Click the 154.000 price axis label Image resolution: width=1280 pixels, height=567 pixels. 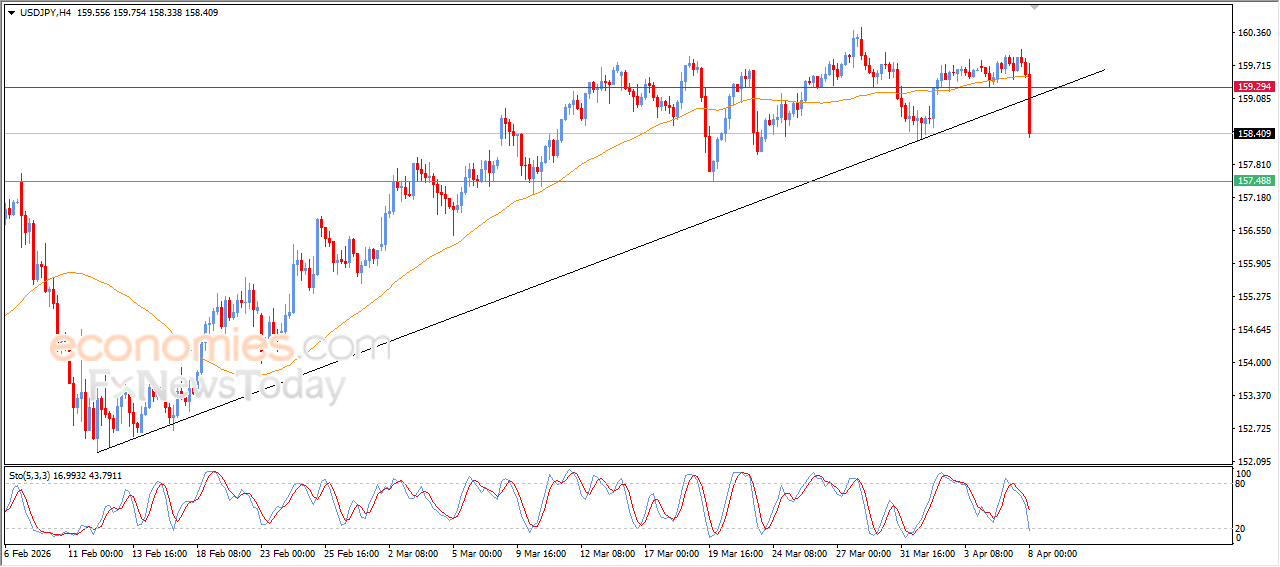1253,363
